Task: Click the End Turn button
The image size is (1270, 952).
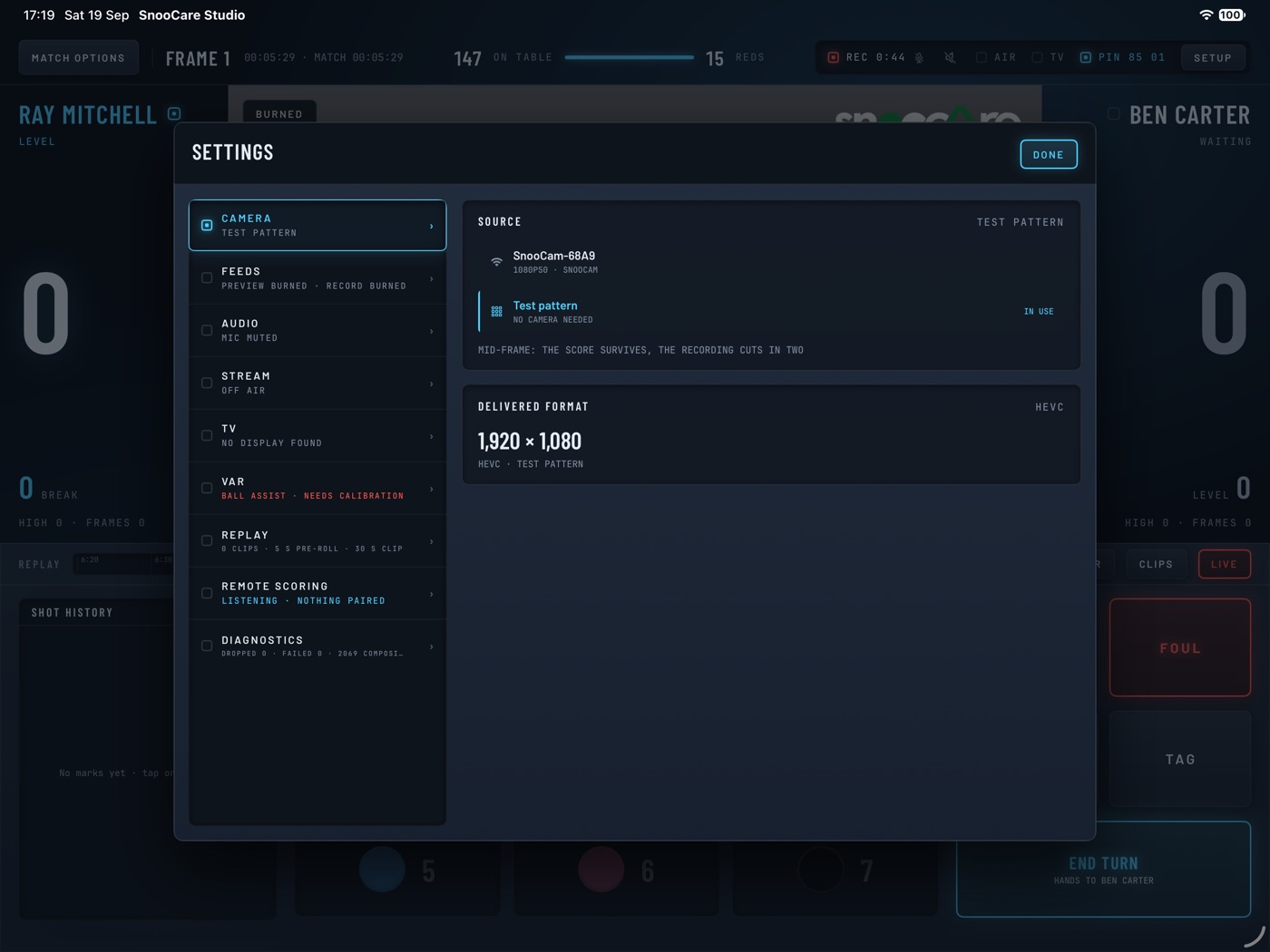Action: point(1103,869)
